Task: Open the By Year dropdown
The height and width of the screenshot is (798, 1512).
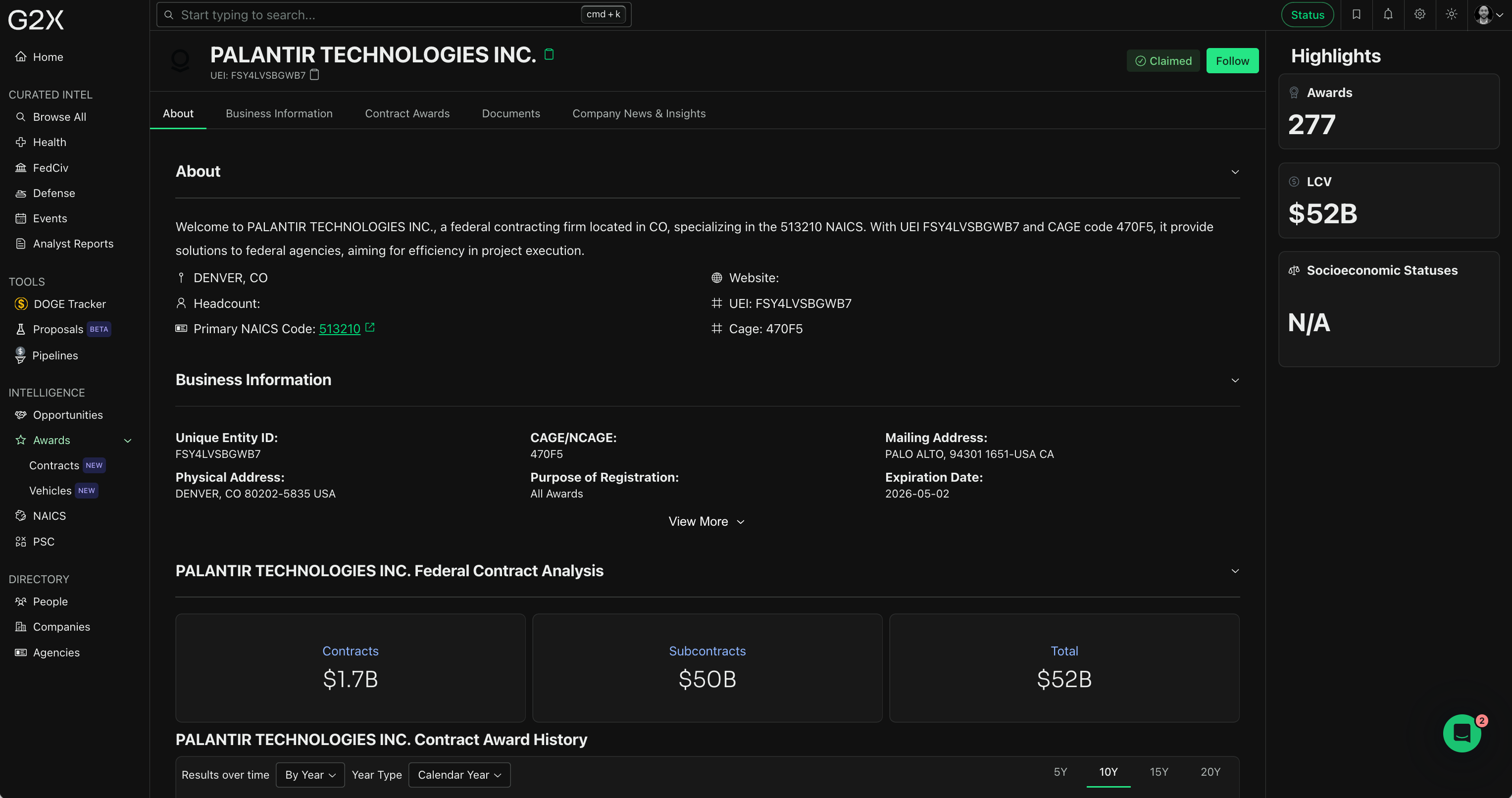Action: (x=310, y=775)
